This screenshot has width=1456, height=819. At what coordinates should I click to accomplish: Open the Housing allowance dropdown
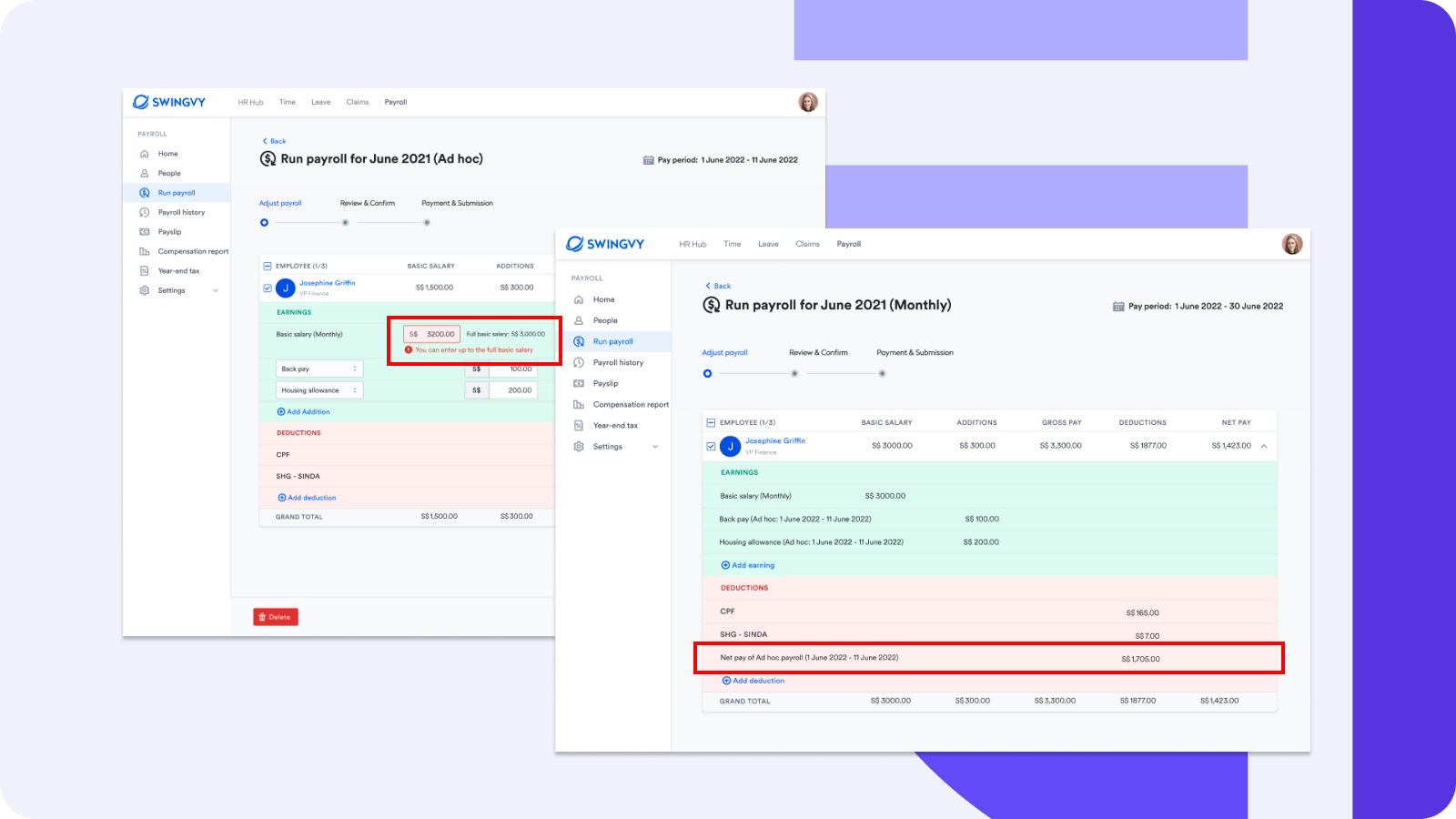click(x=318, y=390)
